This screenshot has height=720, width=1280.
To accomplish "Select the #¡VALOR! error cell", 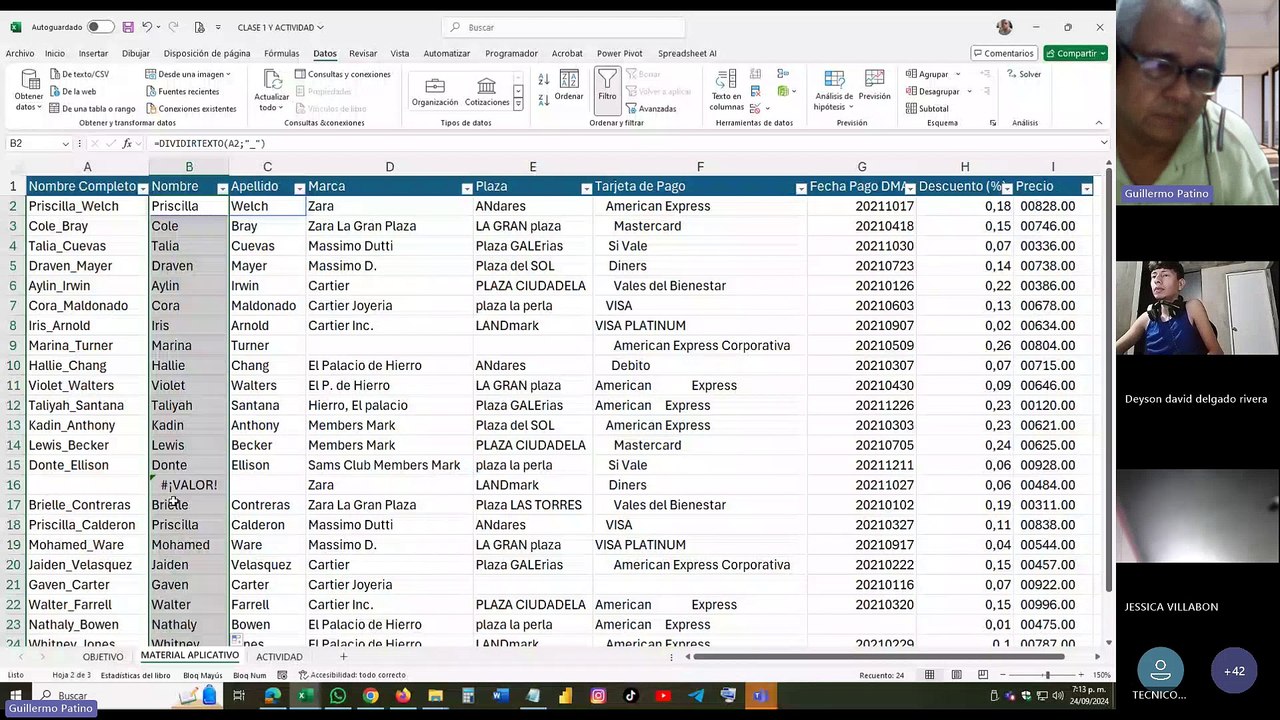I will (x=189, y=485).
